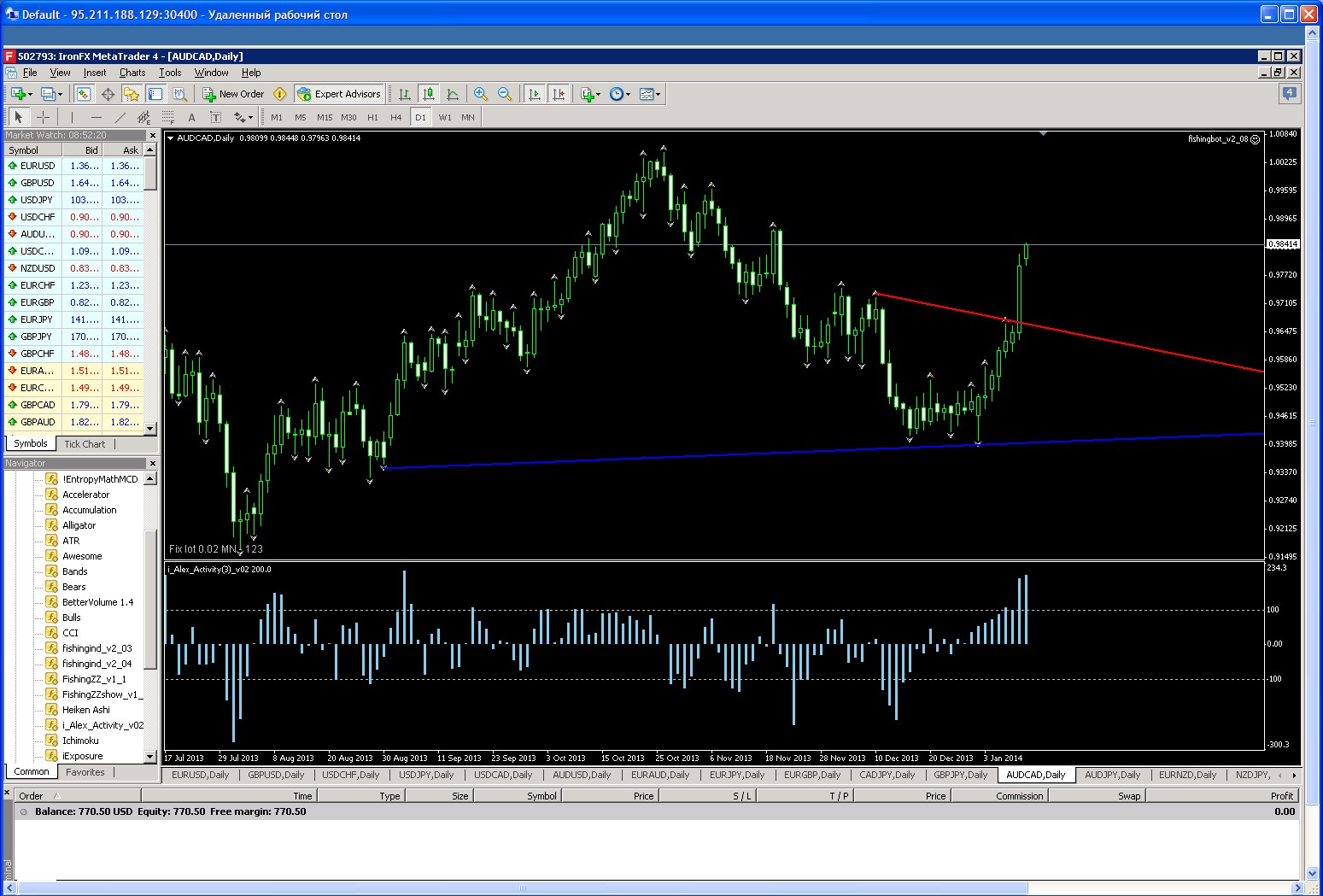Select the Text Label tool
1323x896 pixels.
click(216, 117)
